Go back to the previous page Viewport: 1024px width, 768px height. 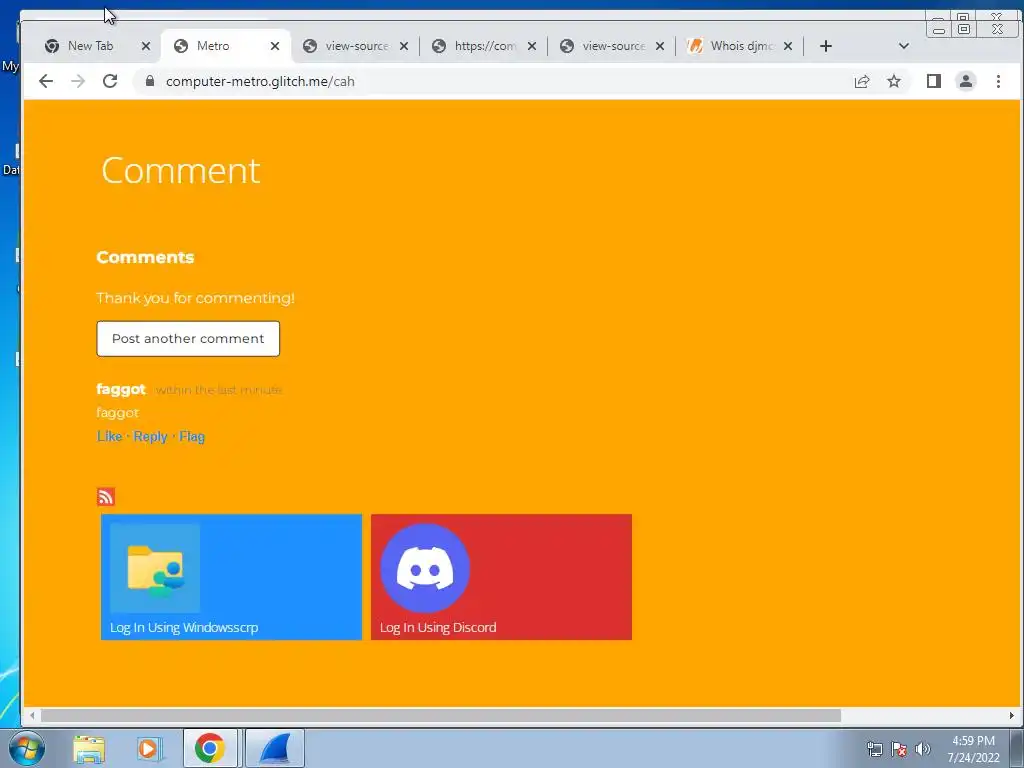click(x=46, y=81)
